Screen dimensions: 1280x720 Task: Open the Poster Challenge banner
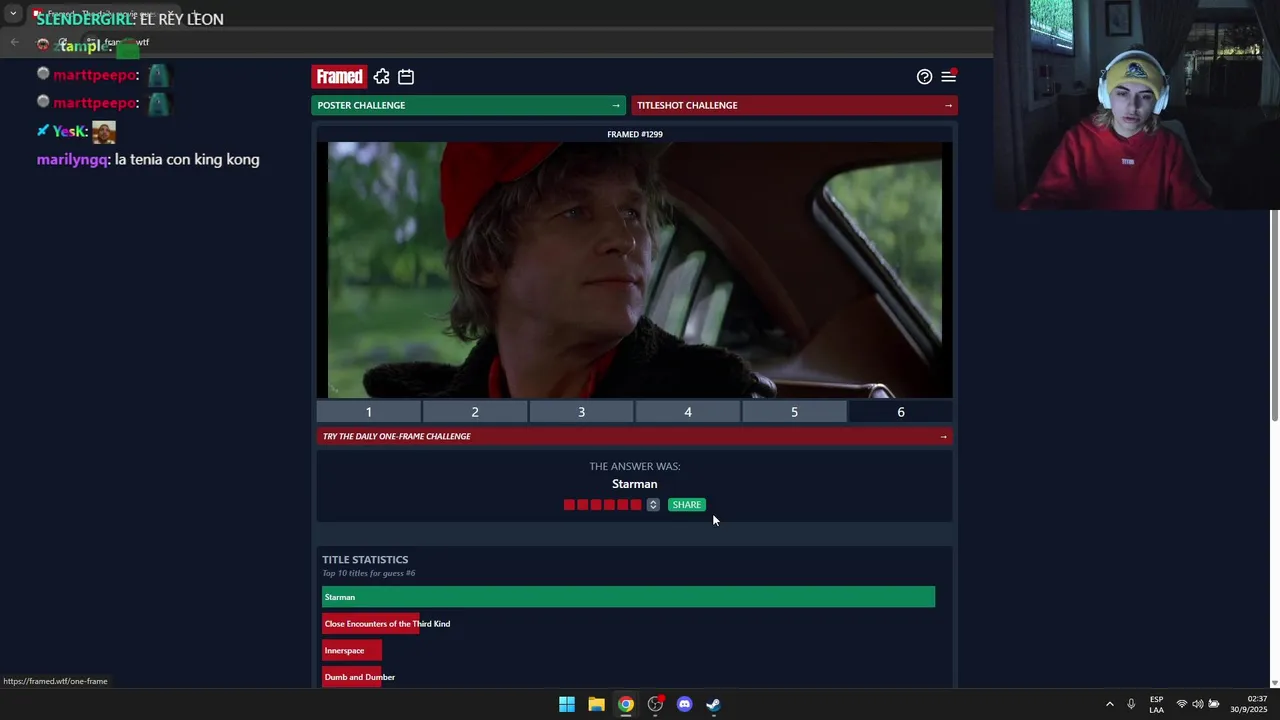click(x=468, y=105)
